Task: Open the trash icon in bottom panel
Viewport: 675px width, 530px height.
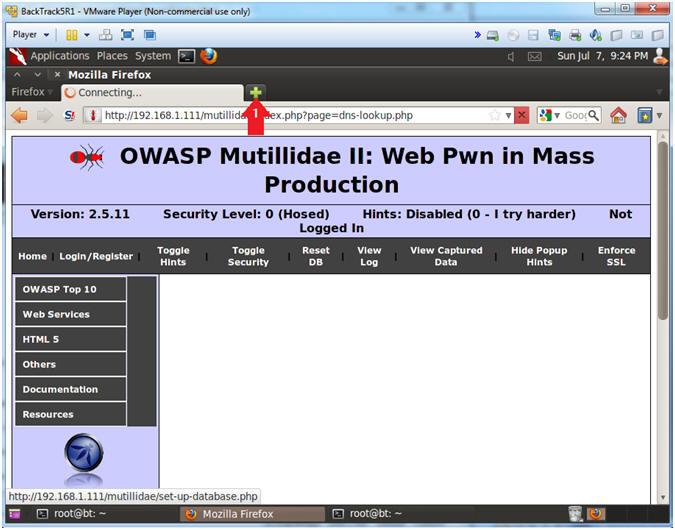Action: point(575,514)
